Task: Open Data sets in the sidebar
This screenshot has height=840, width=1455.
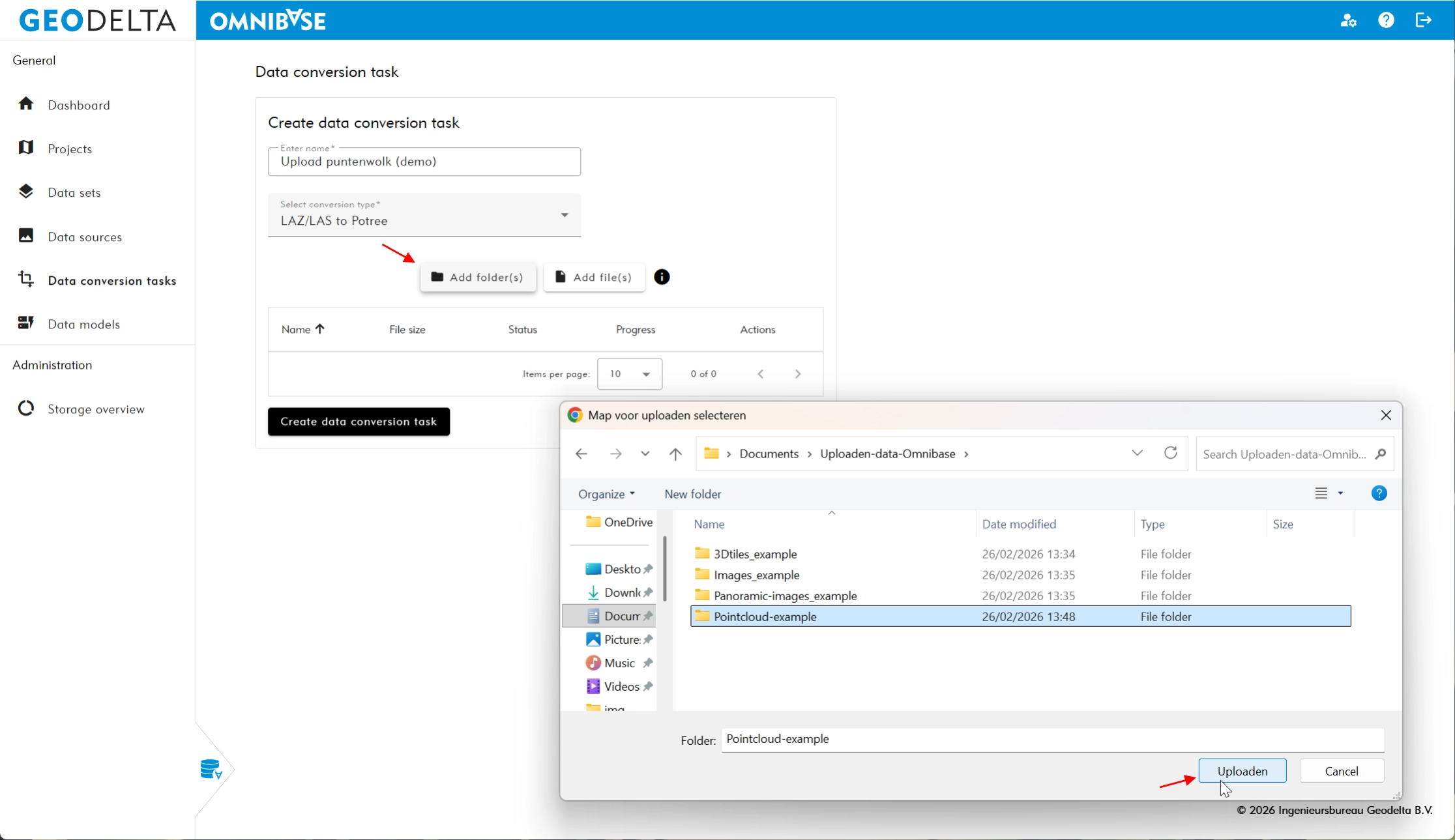Action: (x=74, y=193)
